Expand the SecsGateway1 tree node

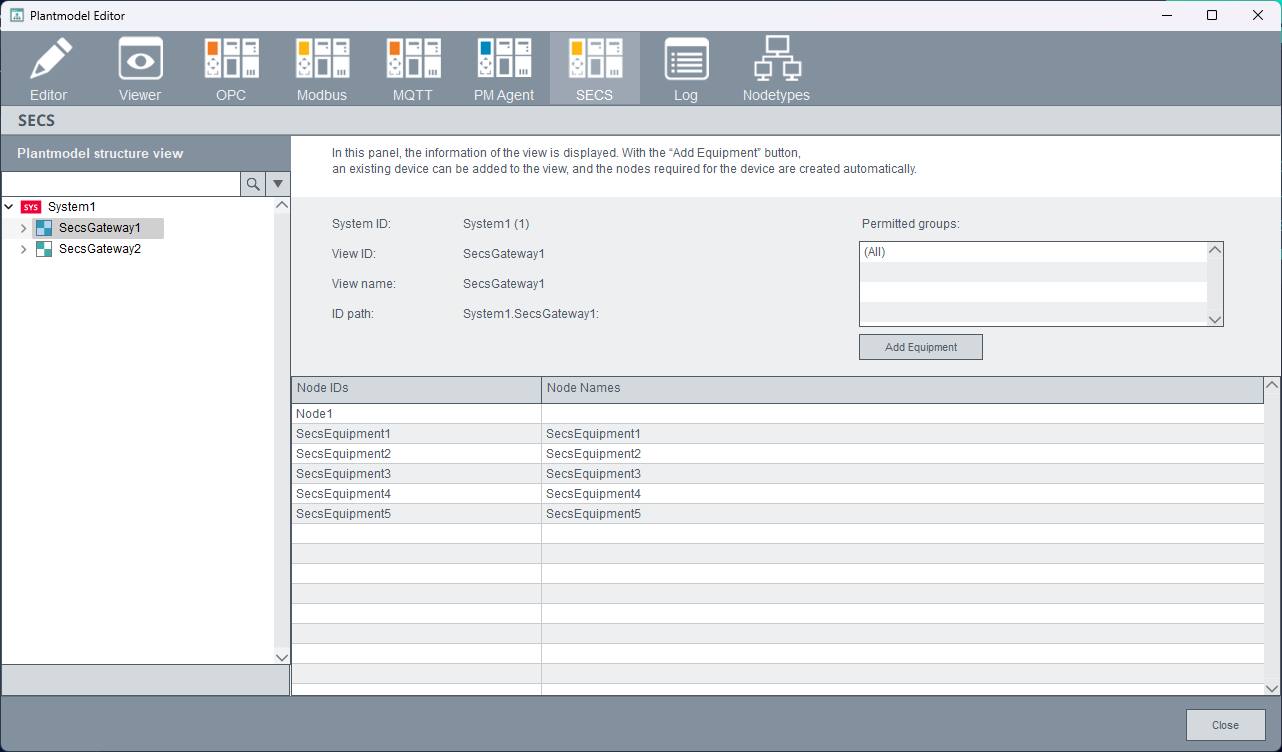[24, 228]
